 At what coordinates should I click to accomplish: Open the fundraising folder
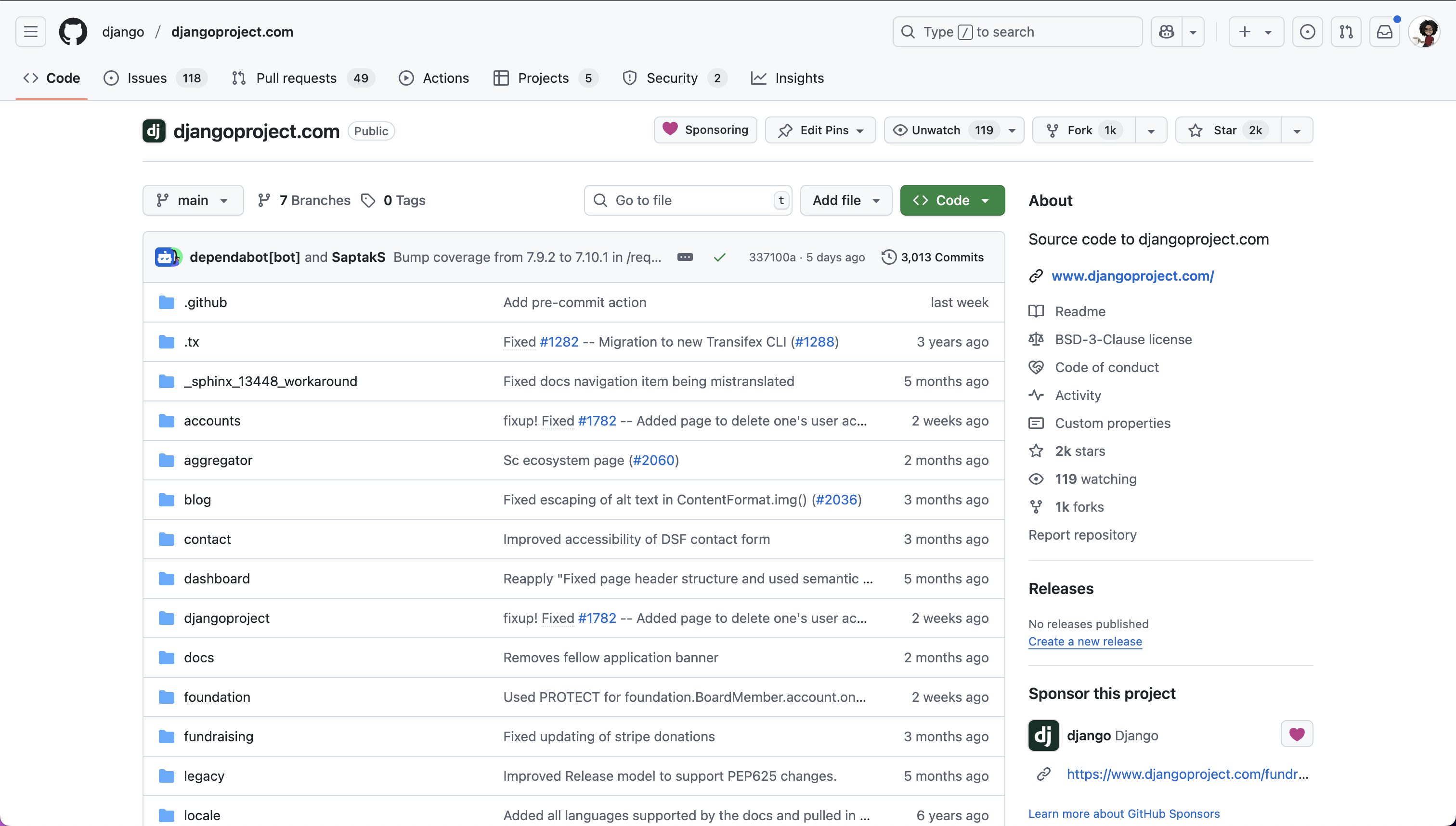coord(219,736)
